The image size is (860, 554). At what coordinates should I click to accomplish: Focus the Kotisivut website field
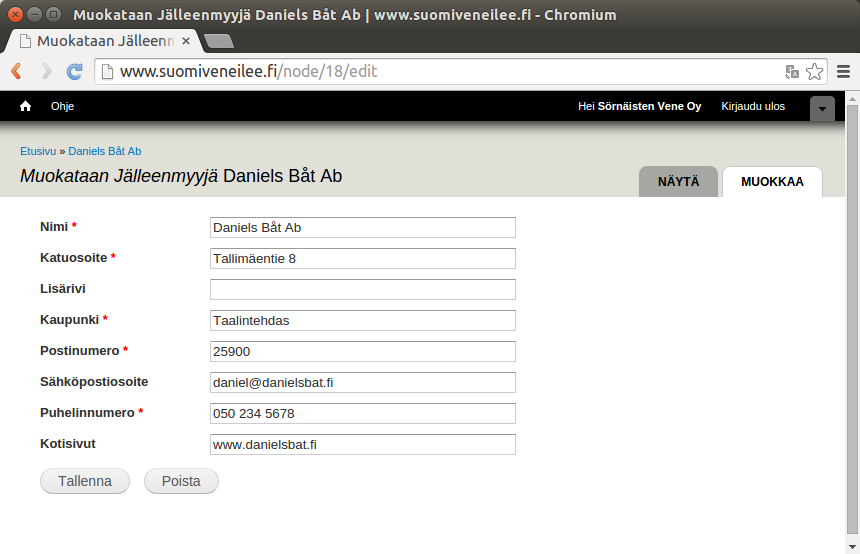coord(363,444)
